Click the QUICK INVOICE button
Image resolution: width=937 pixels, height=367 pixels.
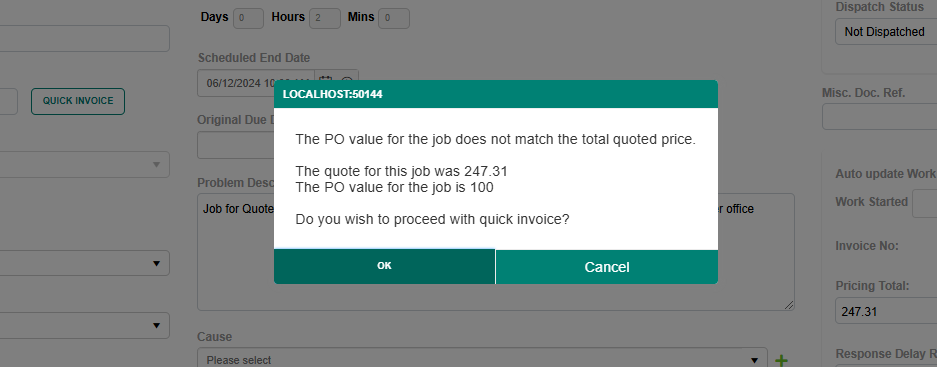[x=78, y=101]
